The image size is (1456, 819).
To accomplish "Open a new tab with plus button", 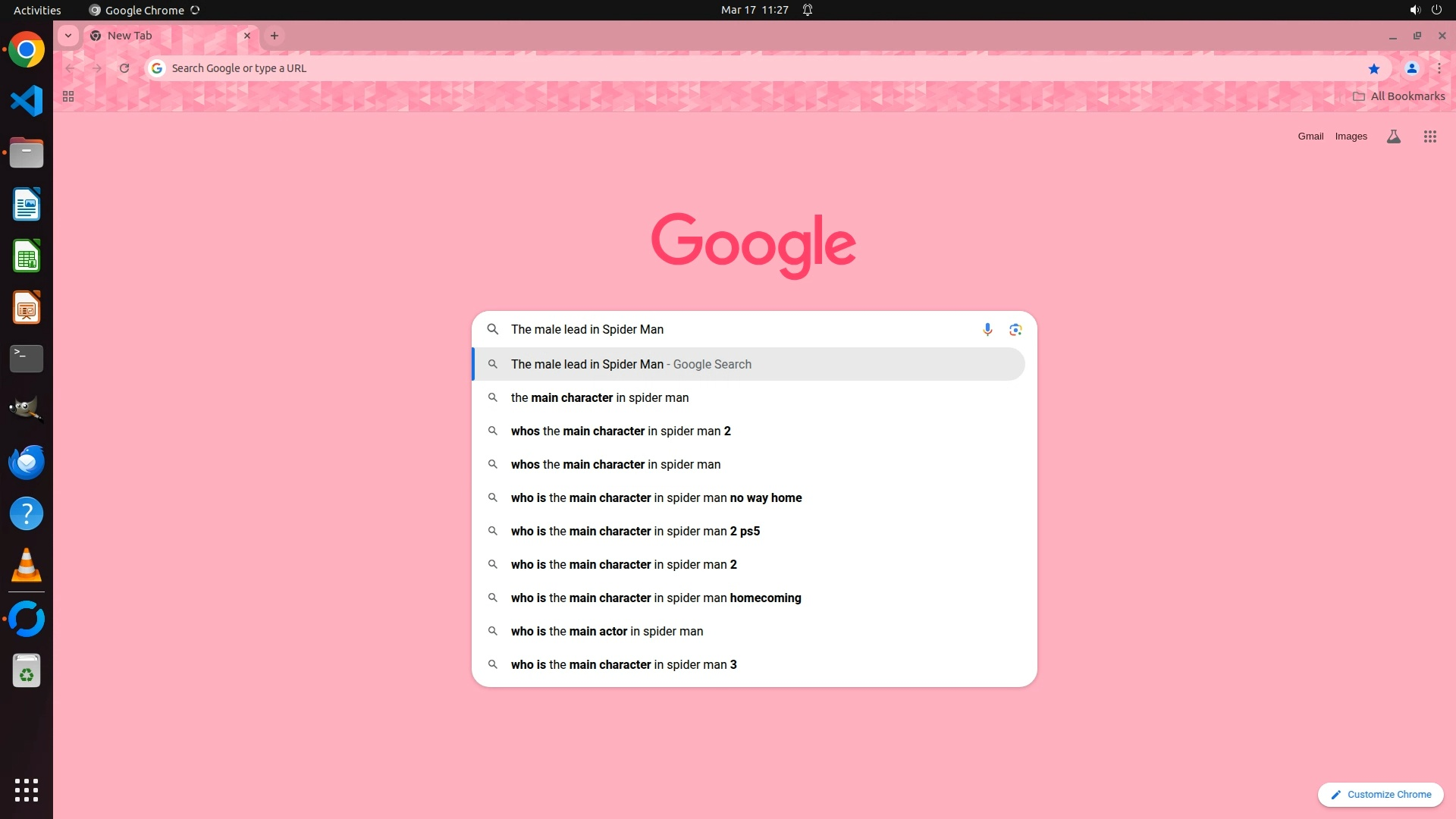I will click(x=275, y=36).
